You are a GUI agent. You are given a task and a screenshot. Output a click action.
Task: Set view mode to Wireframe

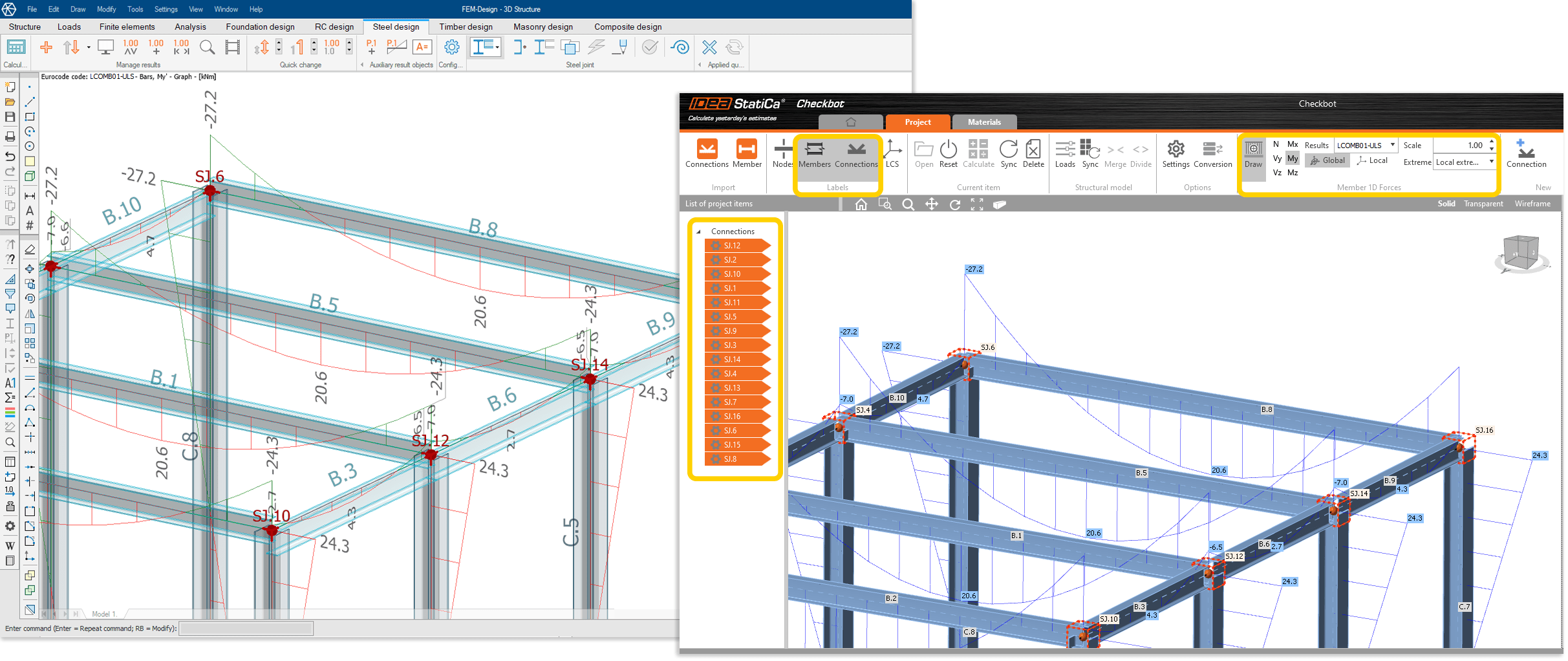(x=1532, y=204)
